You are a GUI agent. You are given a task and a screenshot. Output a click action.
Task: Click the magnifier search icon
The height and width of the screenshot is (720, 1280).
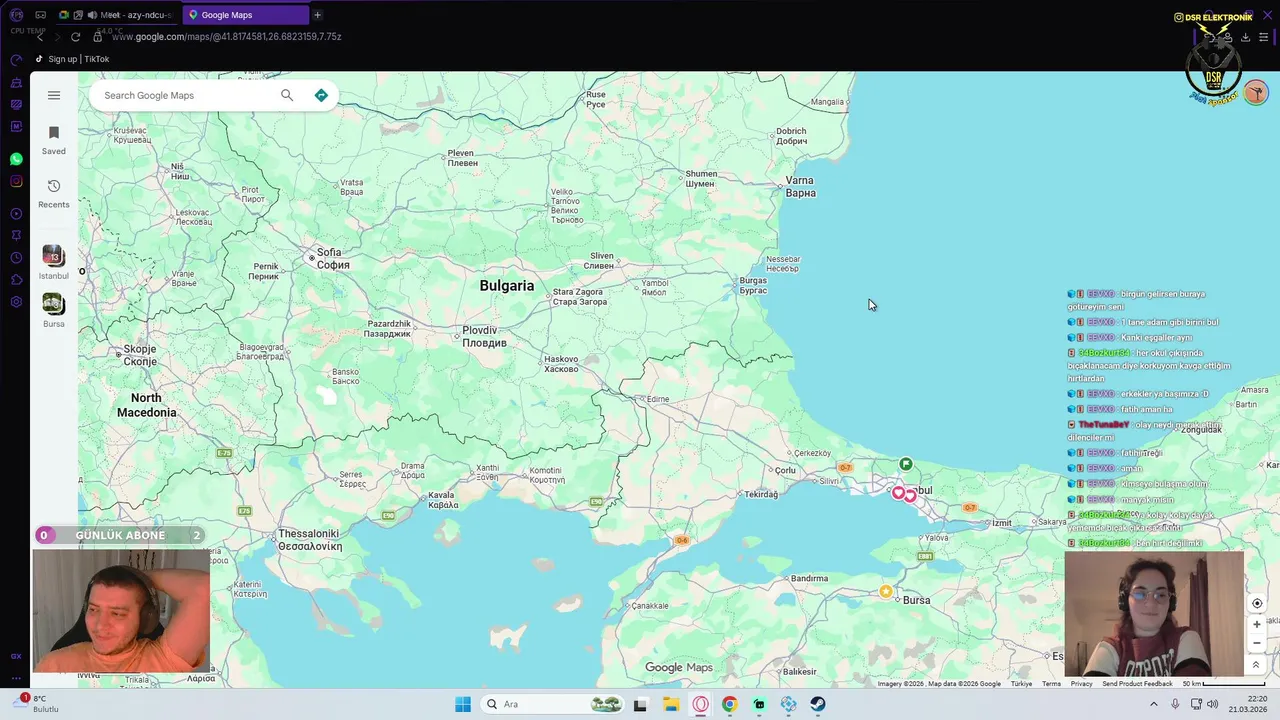(287, 95)
